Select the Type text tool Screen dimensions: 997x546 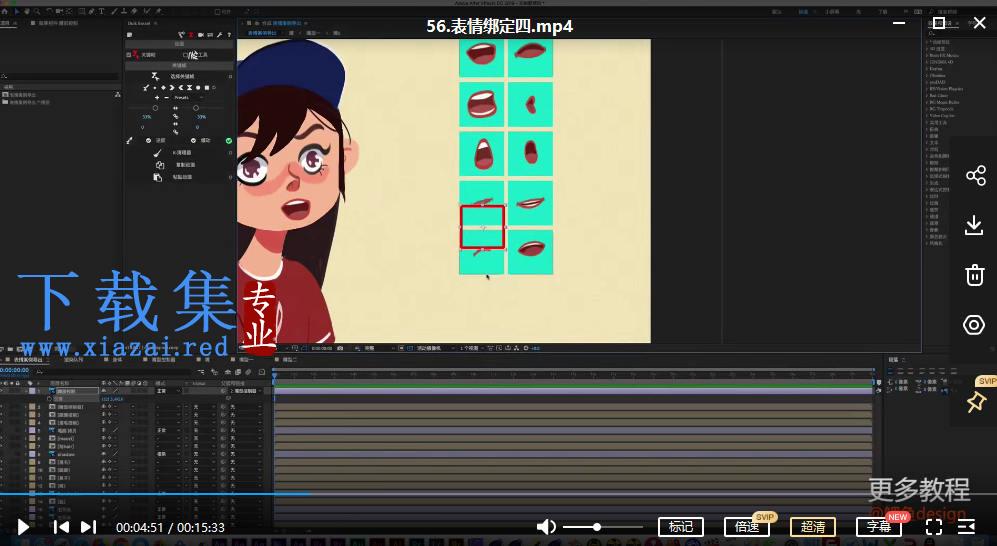click(x=101, y=11)
